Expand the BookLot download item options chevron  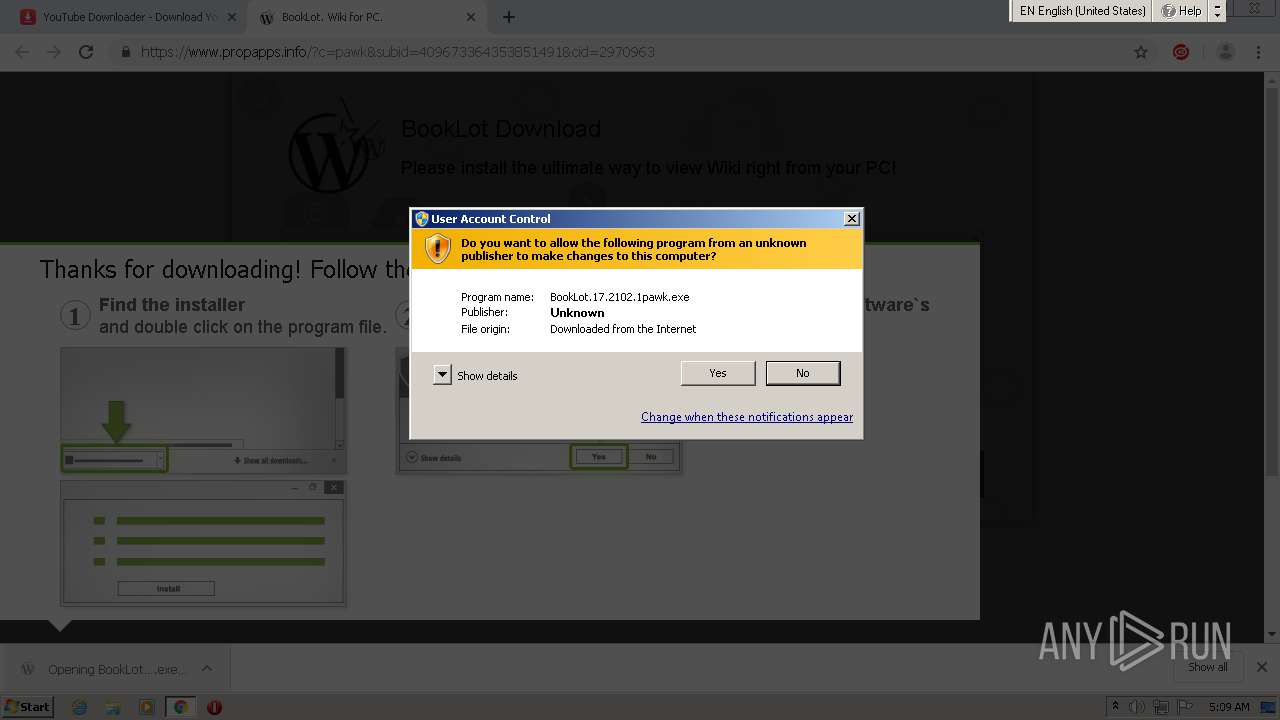tap(206, 669)
